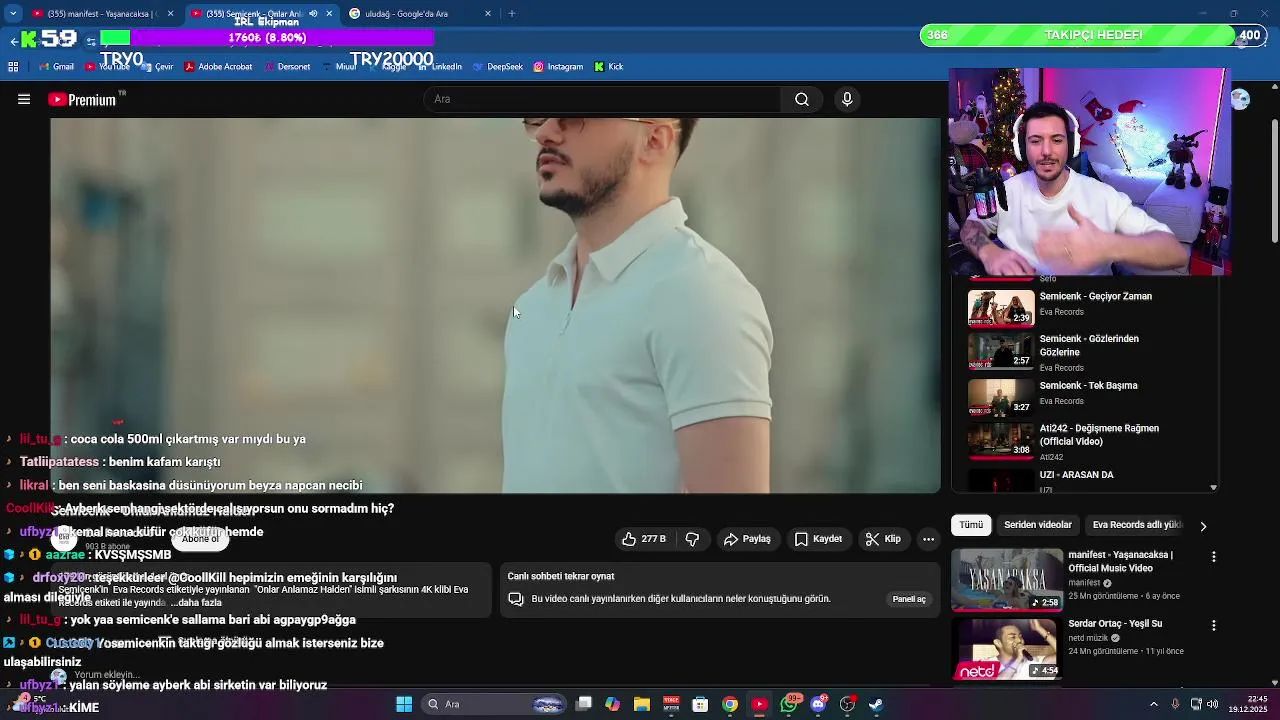This screenshot has height=720, width=1280.
Task: Click the YouTube Premium logo
Action: point(82,99)
